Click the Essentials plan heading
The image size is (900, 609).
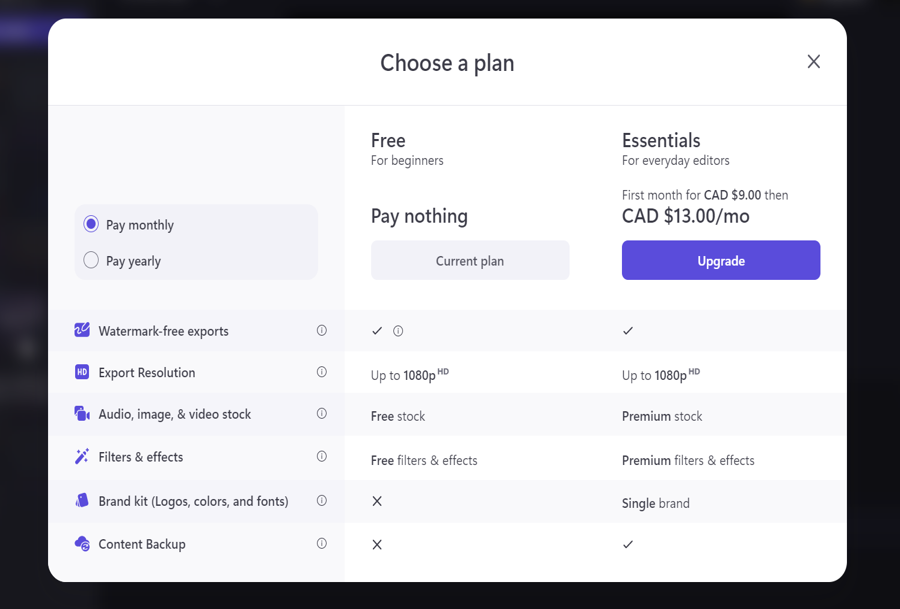pyautogui.click(x=661, y=140)
